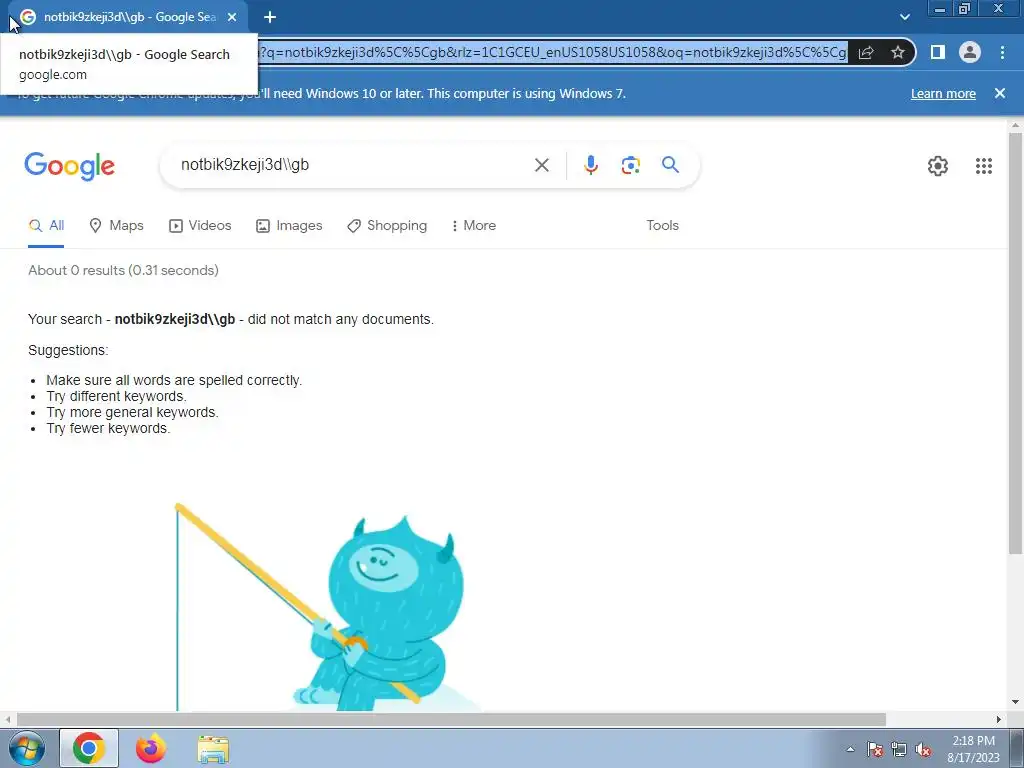Click 'Try more general keywords.' suggestion

[133, 413]
